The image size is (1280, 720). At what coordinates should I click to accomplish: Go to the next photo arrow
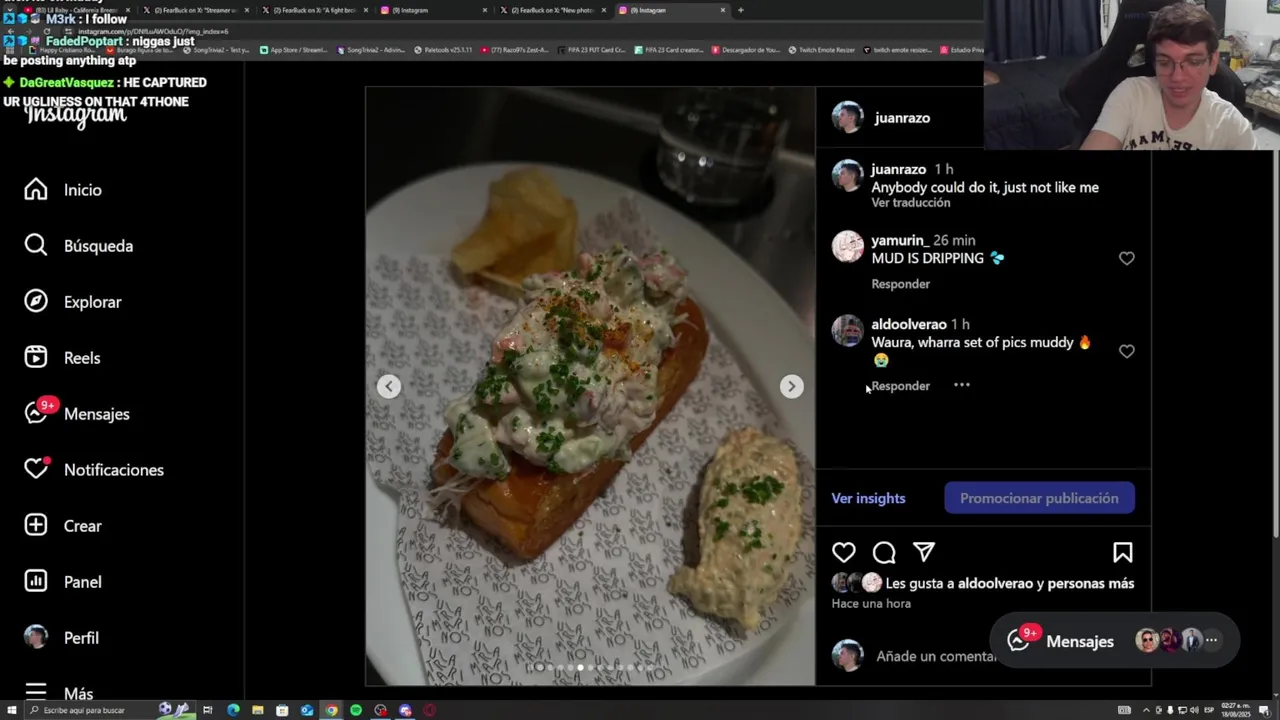tap(791, 386)
